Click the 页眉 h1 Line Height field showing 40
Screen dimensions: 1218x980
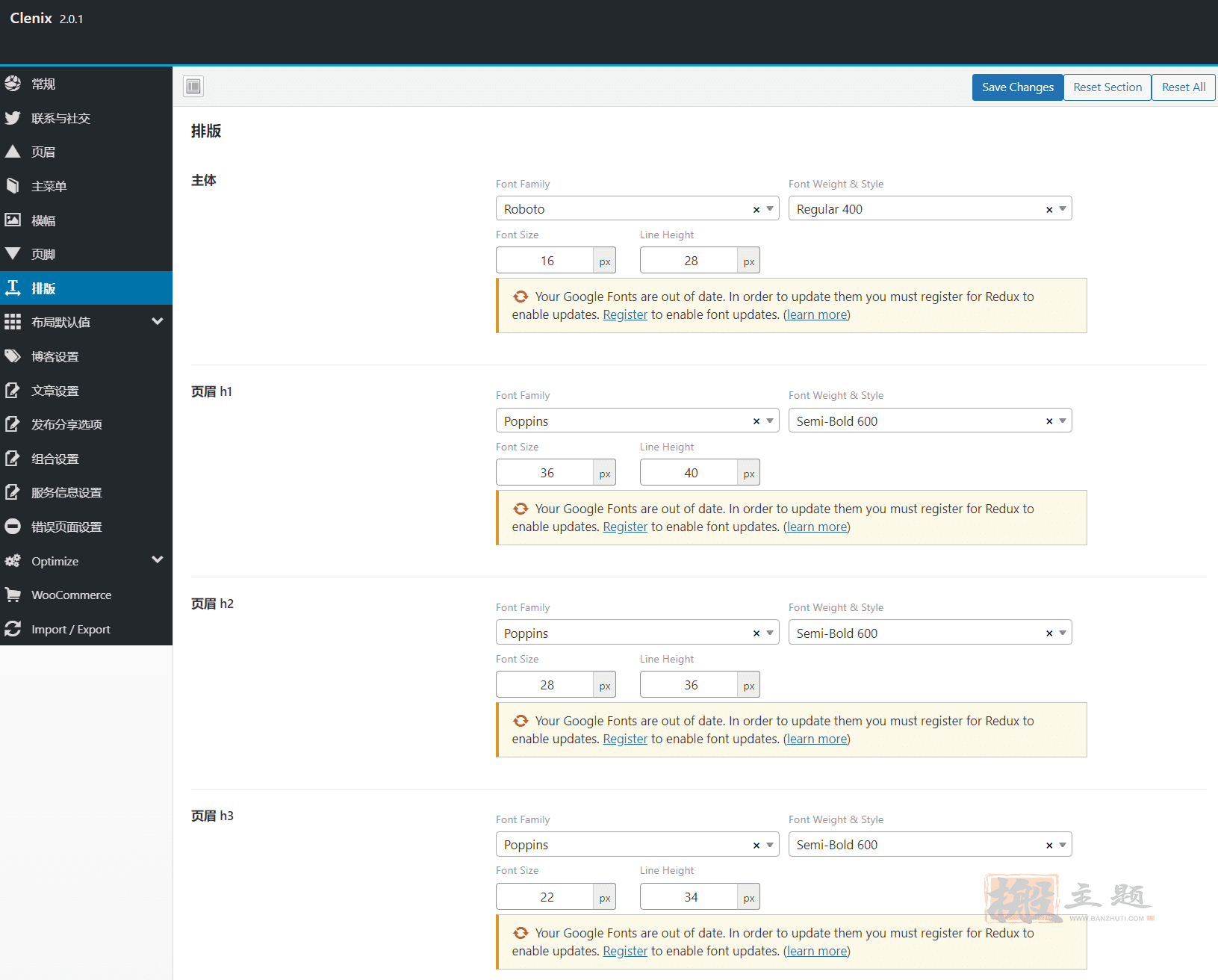(x=690, y=473)
